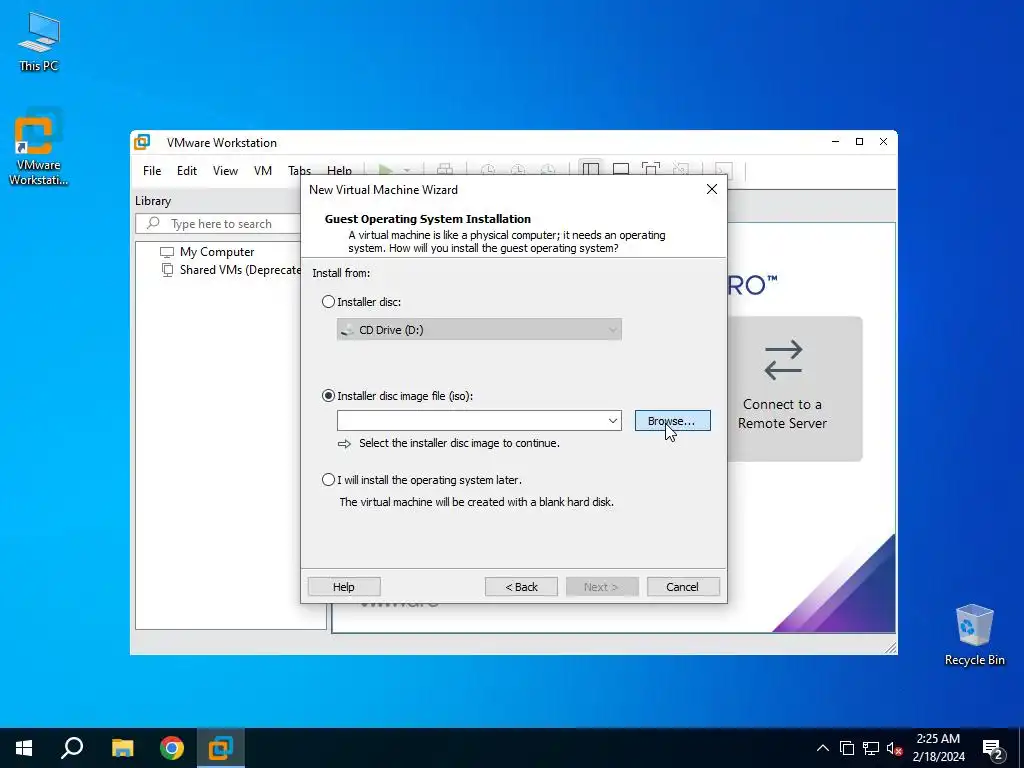Expand the ISO image path dropdown arrow
The width and height of the screenshot is (1024, 768).
[613, 421]
